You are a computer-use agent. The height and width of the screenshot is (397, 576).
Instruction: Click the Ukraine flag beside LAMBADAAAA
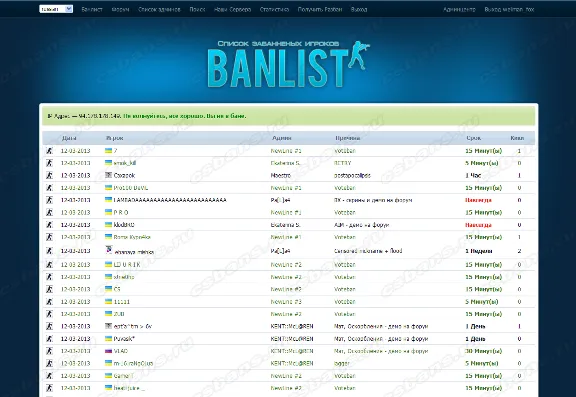click(108, 200)
